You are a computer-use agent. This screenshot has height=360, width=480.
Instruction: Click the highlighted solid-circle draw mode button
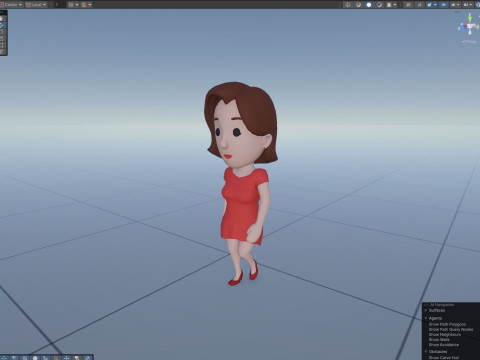[369, 5]
